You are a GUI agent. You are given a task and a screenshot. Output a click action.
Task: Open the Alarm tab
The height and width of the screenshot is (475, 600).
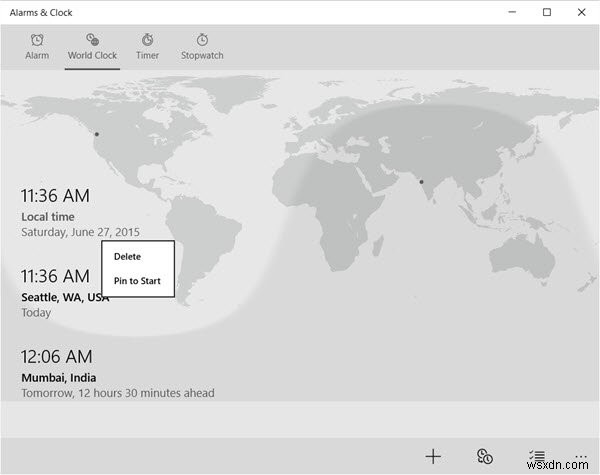[x=37, y=47]
